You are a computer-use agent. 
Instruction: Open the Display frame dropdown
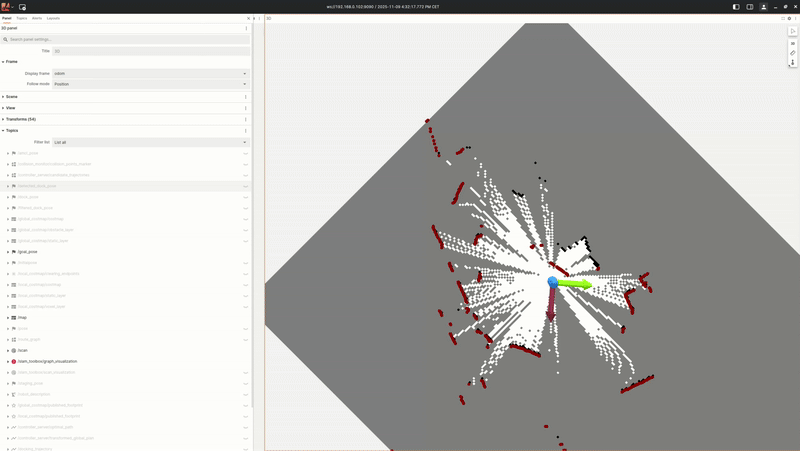(x=150, y=73)
